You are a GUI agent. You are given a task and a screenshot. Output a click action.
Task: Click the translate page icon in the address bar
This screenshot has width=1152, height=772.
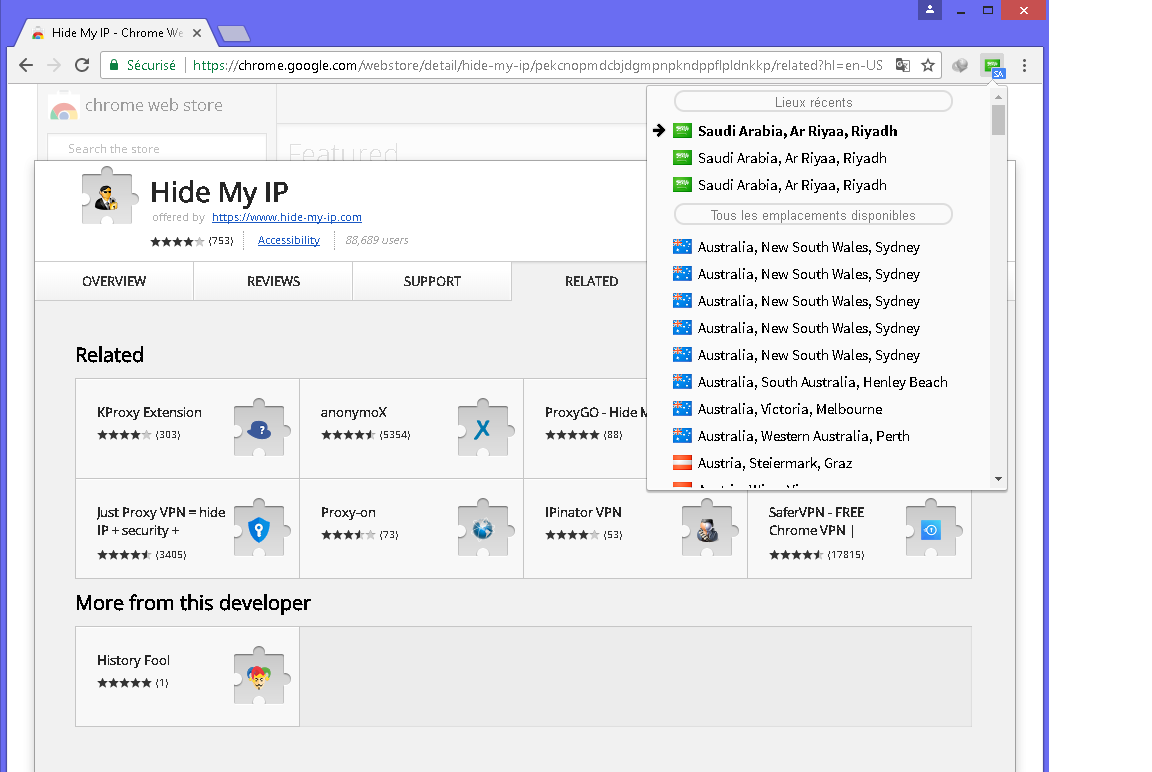[903, 65]
